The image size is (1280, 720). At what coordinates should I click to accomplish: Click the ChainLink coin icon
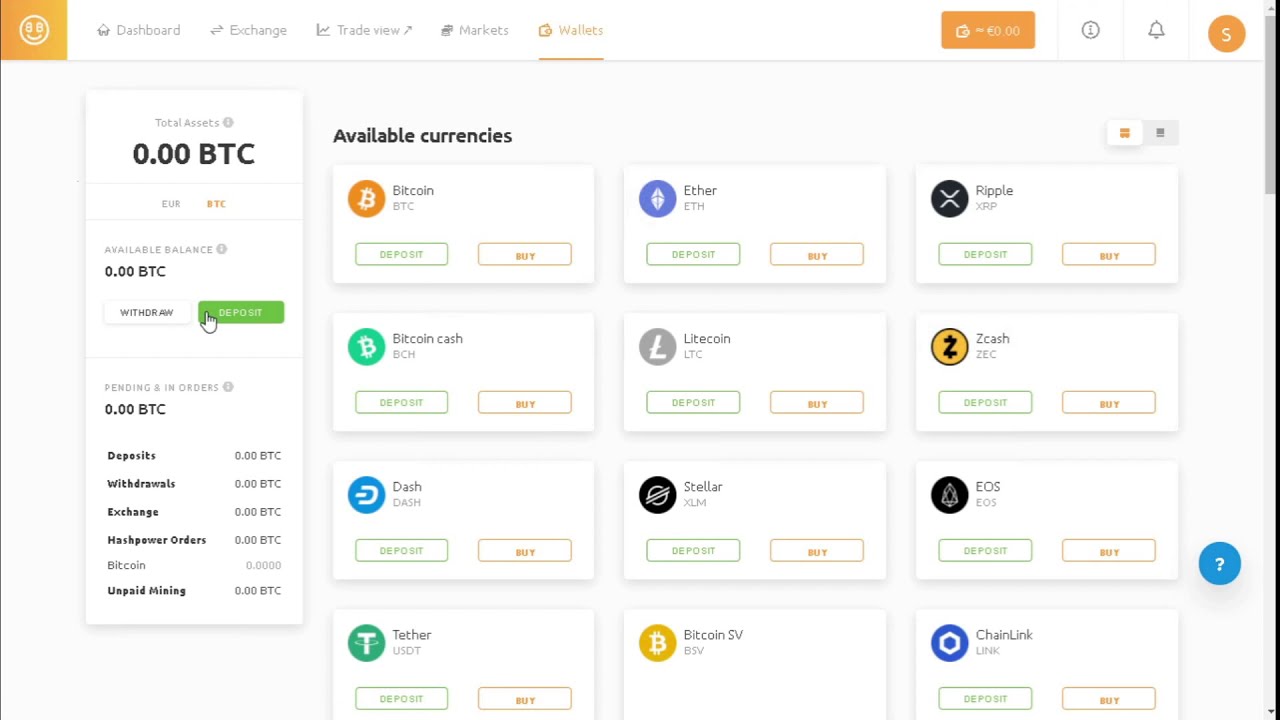pos(949,642)
